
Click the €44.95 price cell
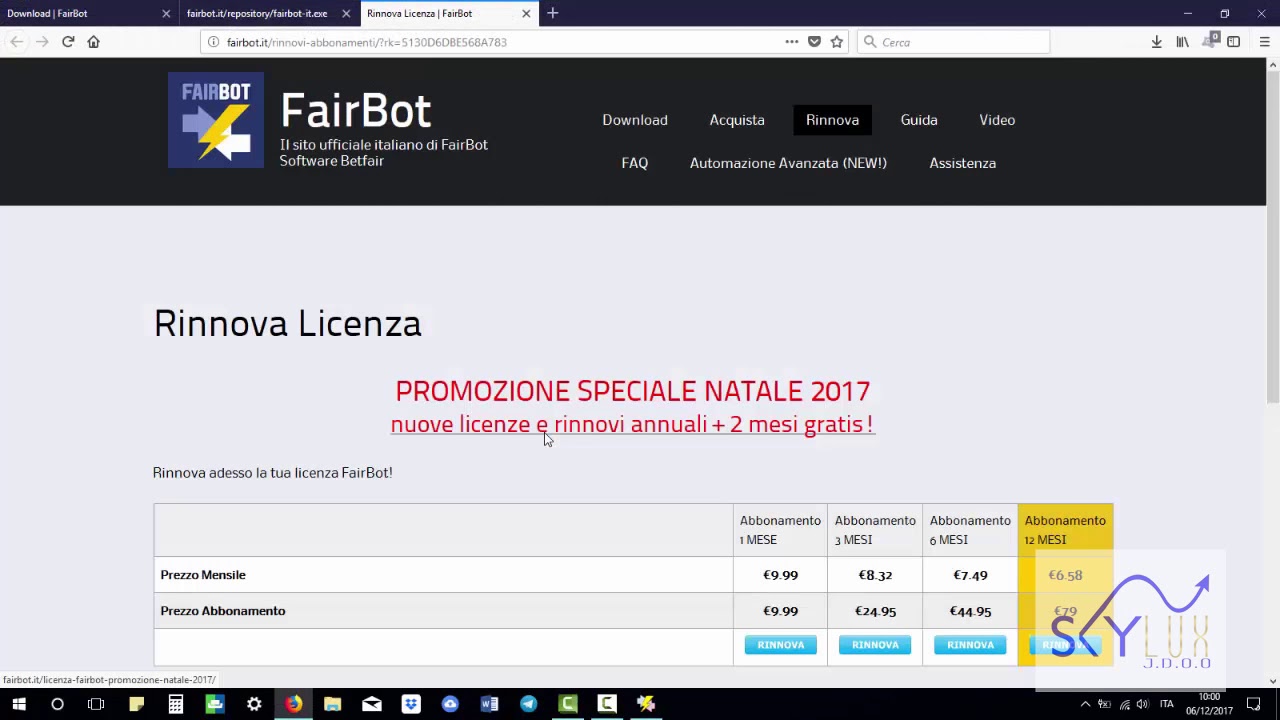pyautogui.click(x=970, y=611)
